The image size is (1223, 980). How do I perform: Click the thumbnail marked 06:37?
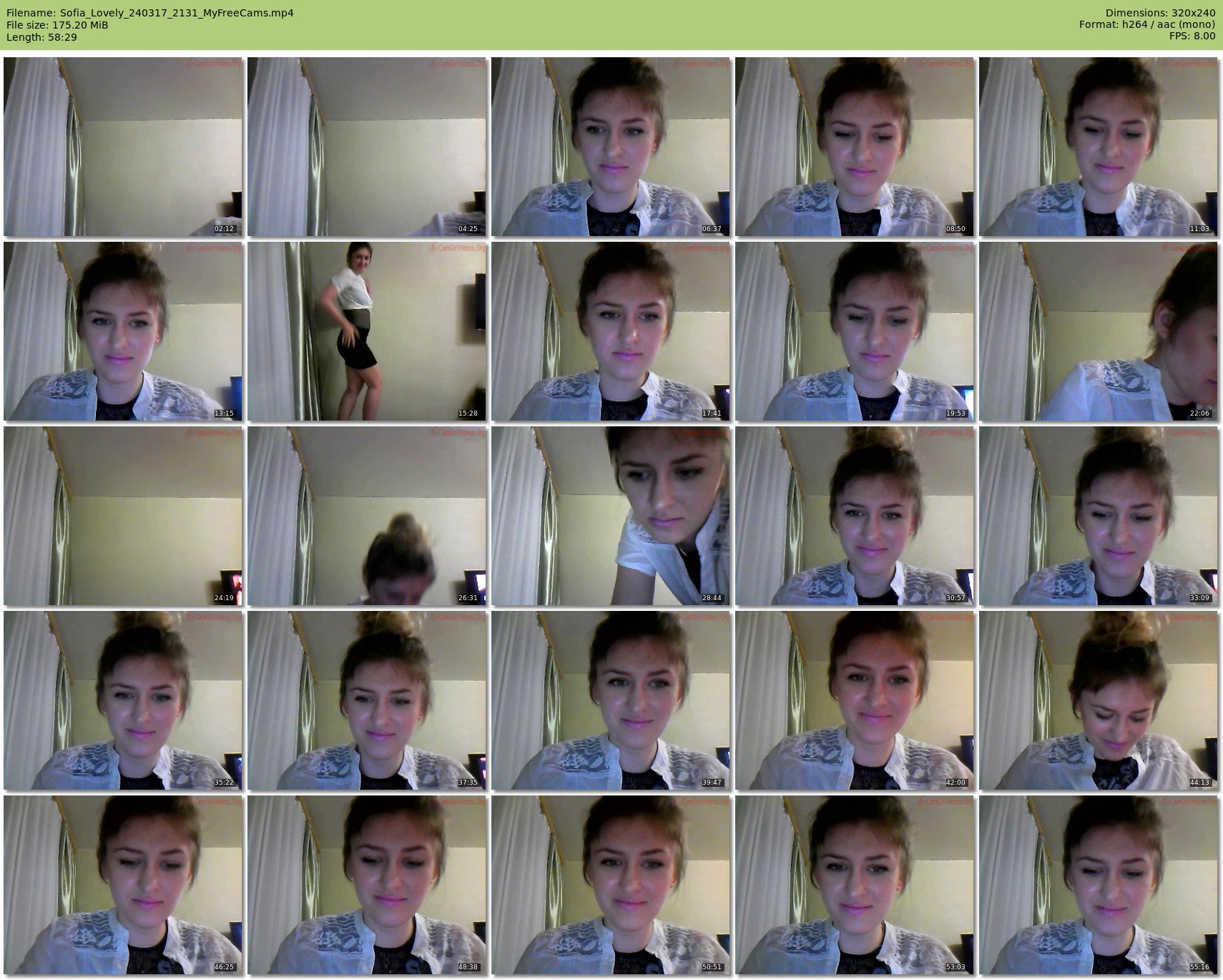(x=611, y=147)
